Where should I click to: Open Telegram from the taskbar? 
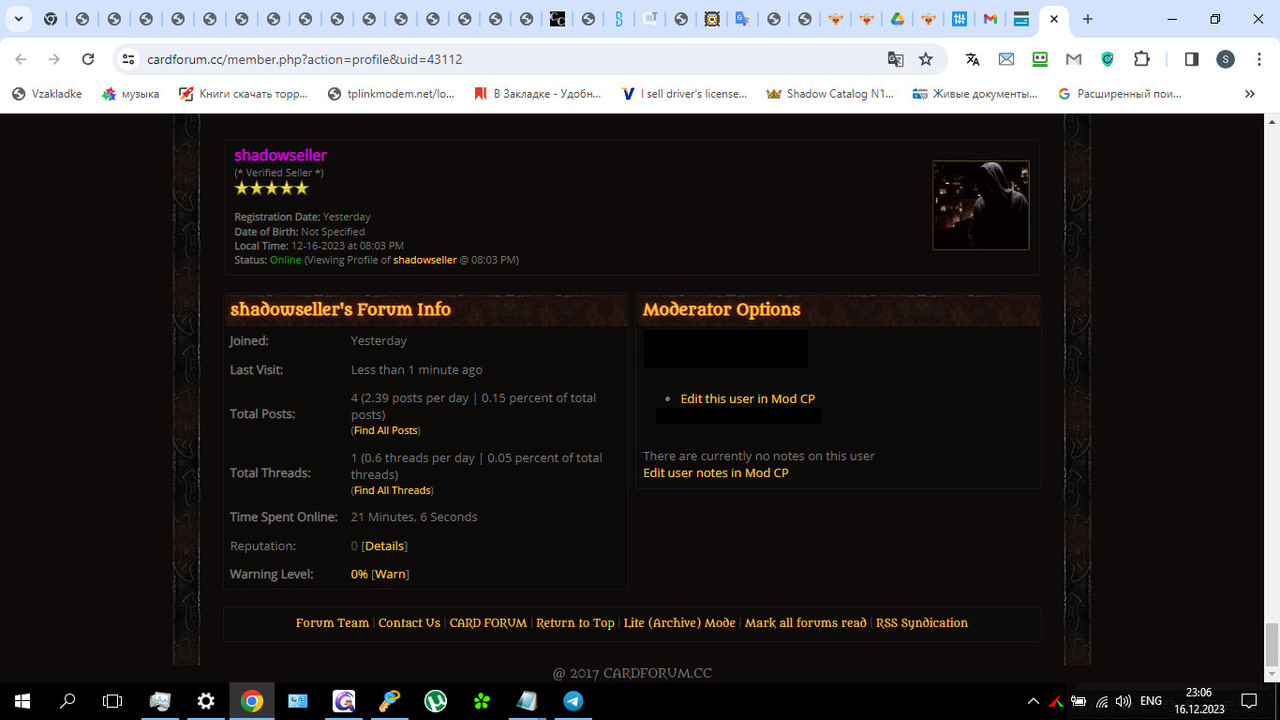tap(574, 701)
